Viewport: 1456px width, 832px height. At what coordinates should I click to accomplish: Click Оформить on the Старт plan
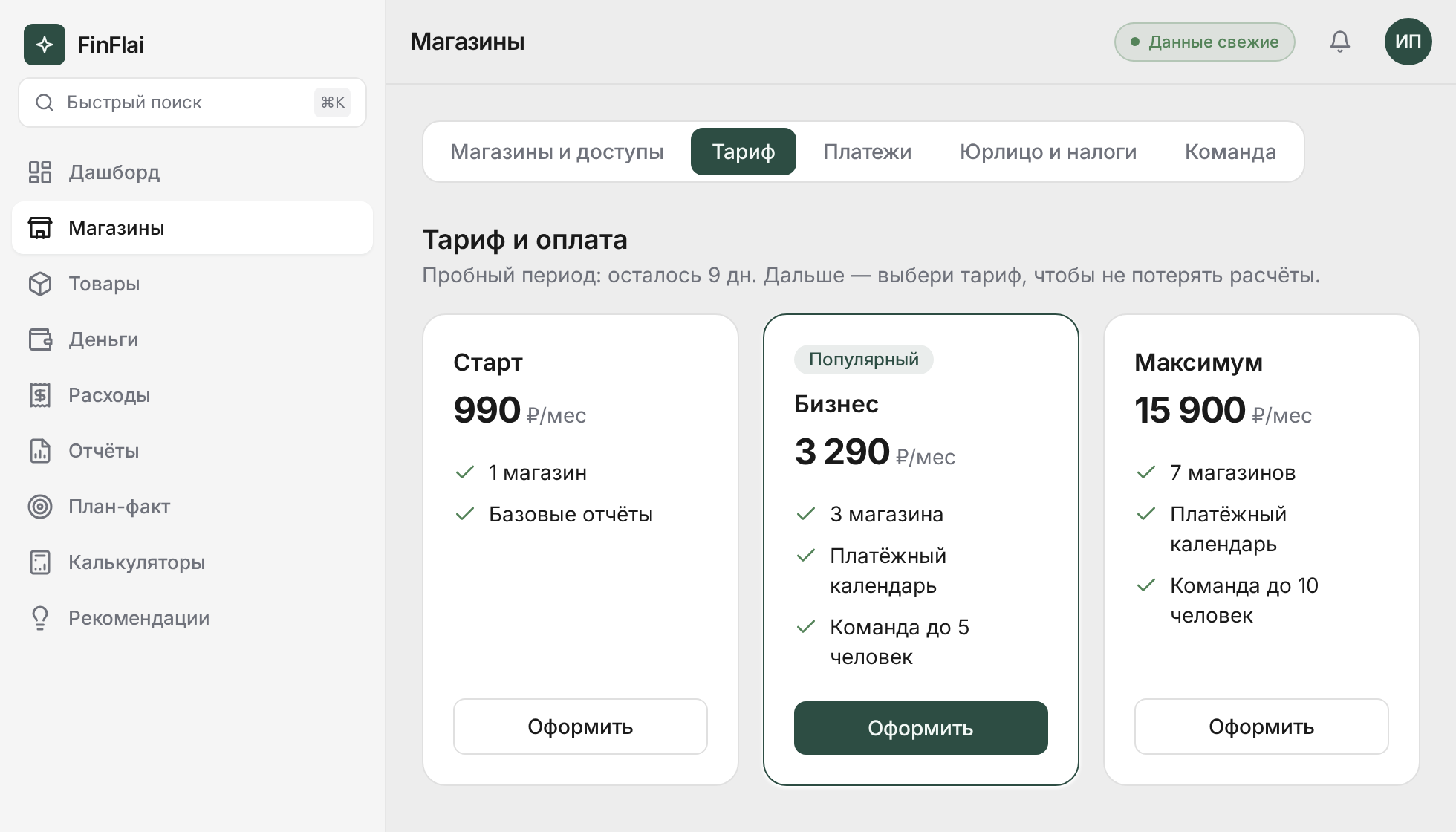(580, 727)
